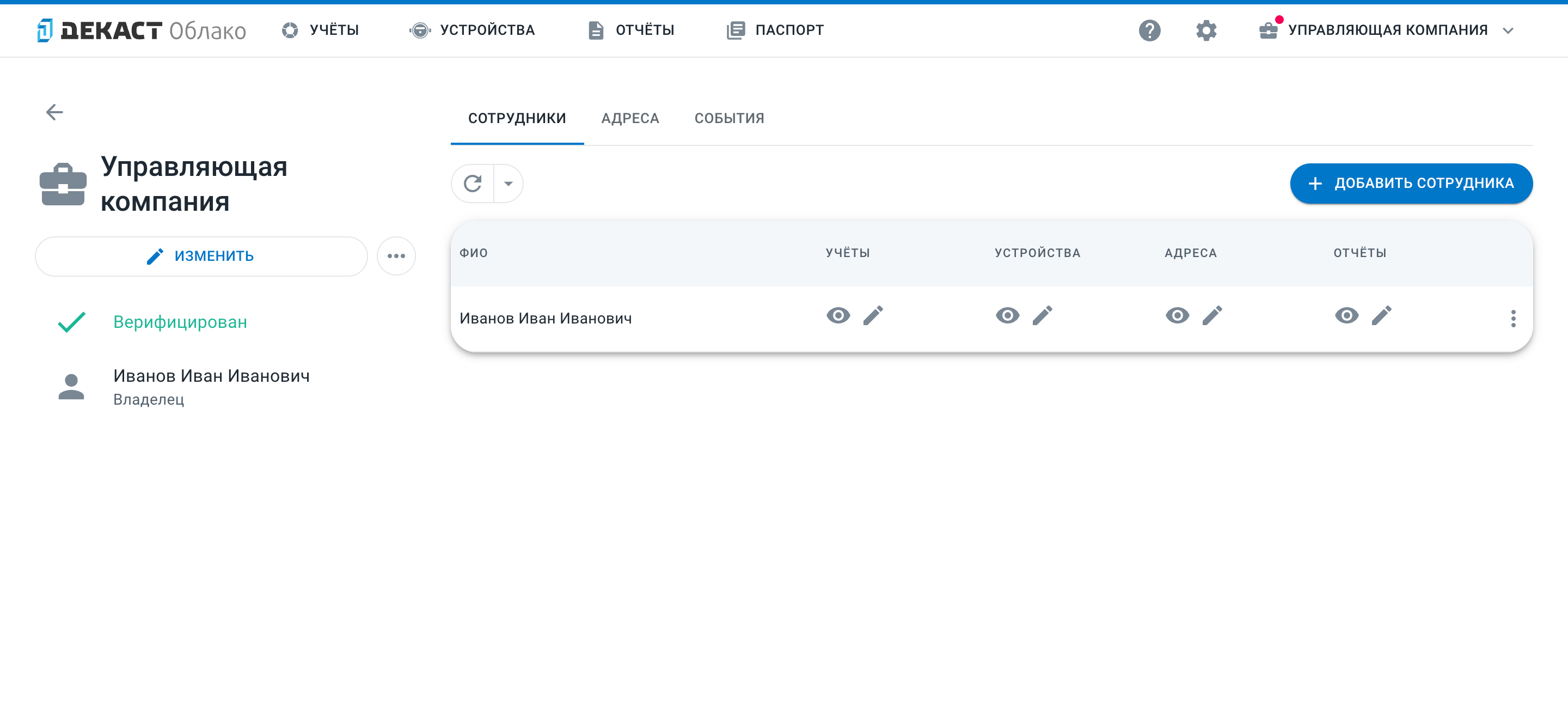This screenshot has width=1568, height=708.
Task: Open the ОТЧЁТЫ menu section
Action: click(x=630, y=30)
